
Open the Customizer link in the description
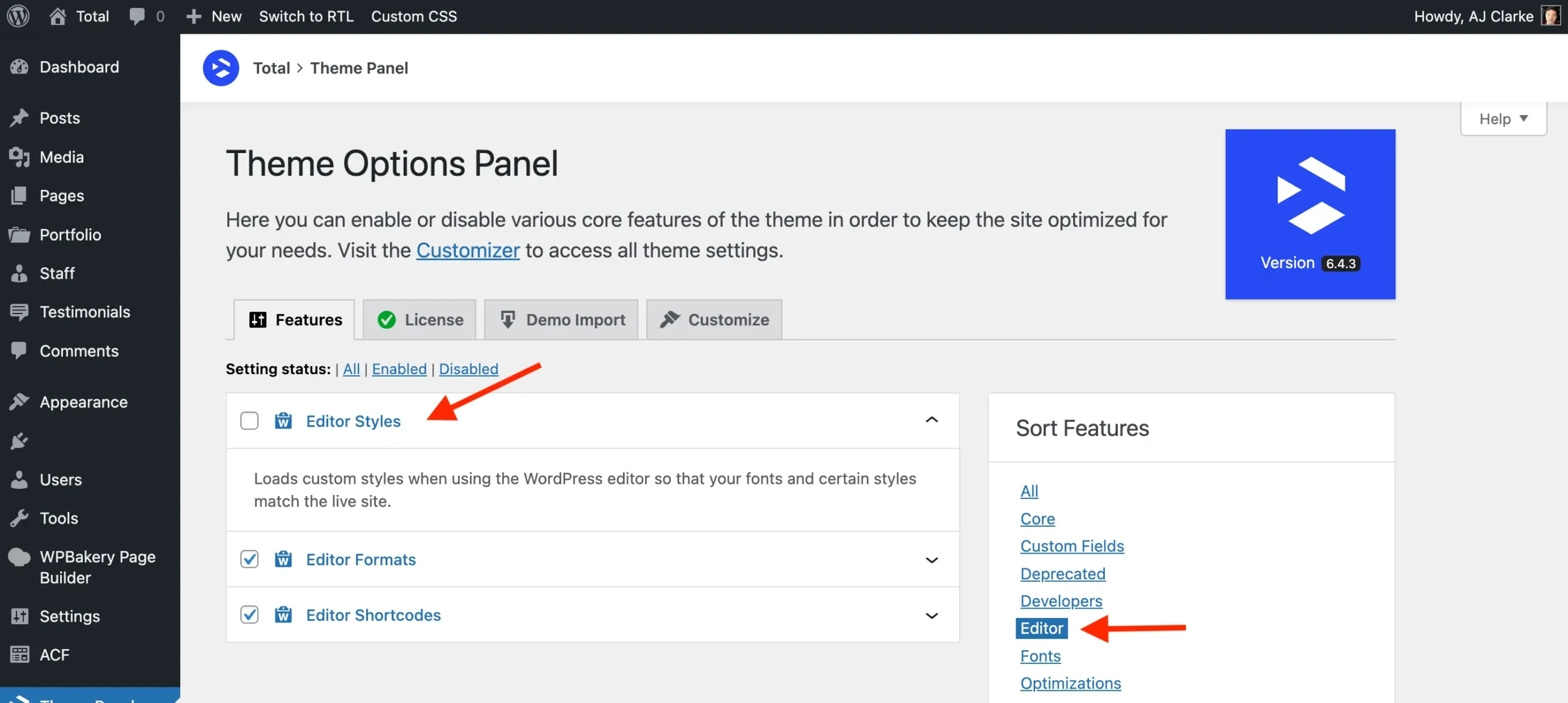[467, 250]
